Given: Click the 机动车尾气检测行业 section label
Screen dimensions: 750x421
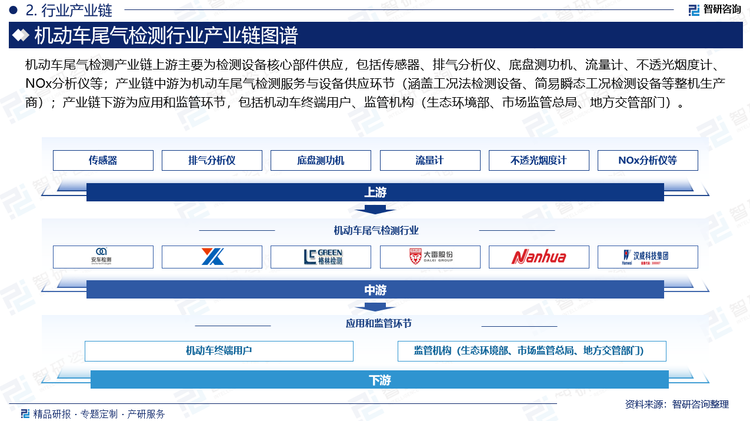Looking at the screenshot, I should pos(376,231).
